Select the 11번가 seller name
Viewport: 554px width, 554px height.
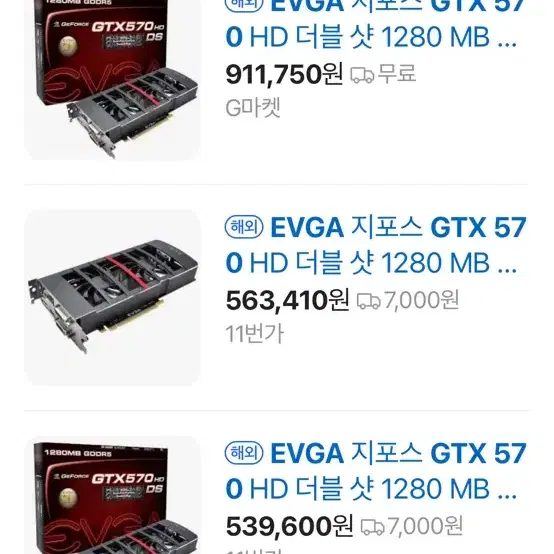pos(254,334)
